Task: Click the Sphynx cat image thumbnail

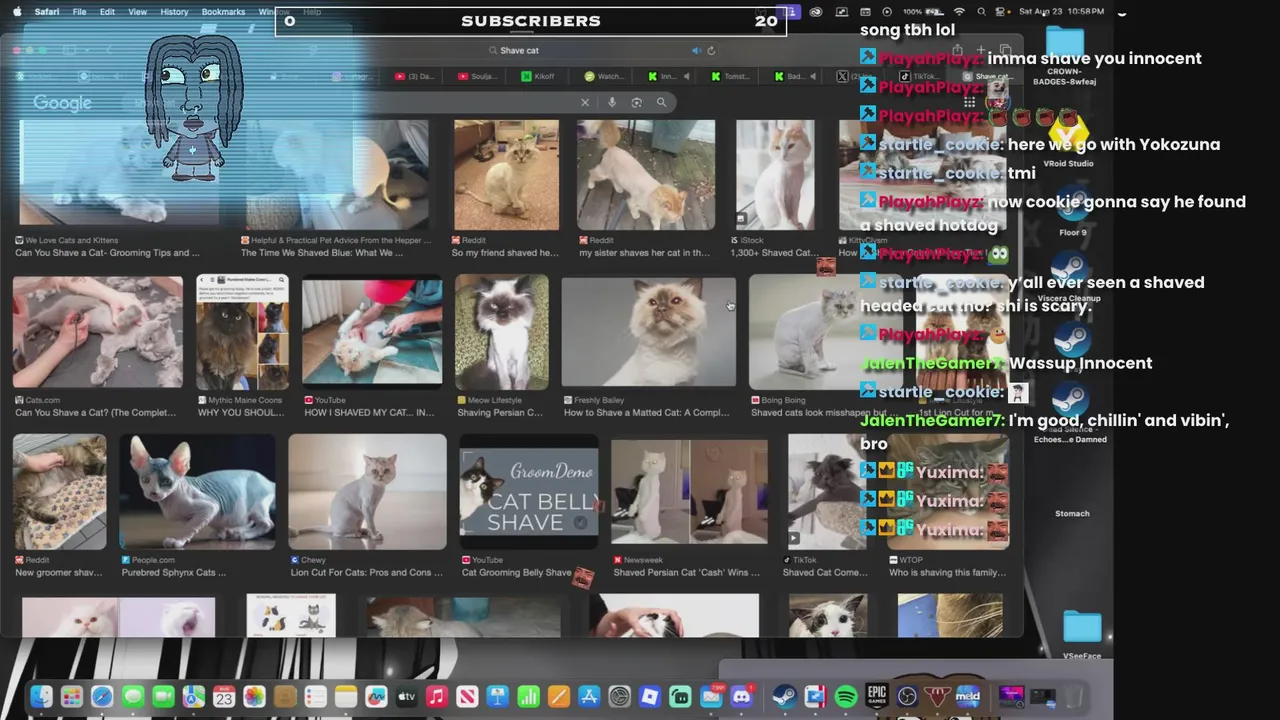Action: (x=197, y=492)
